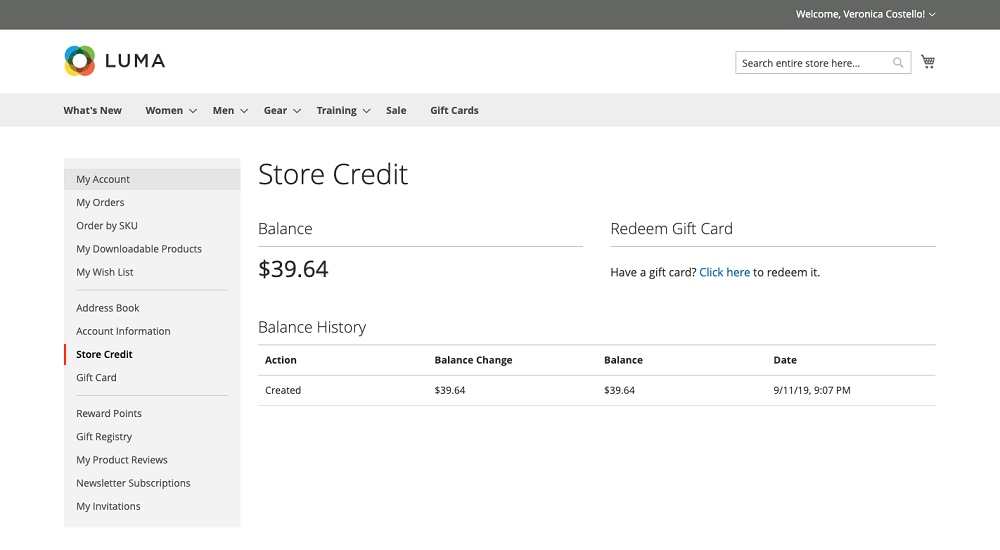Click the 'Click here' gift card link
1000x550 pixels.
pos(724,272)
